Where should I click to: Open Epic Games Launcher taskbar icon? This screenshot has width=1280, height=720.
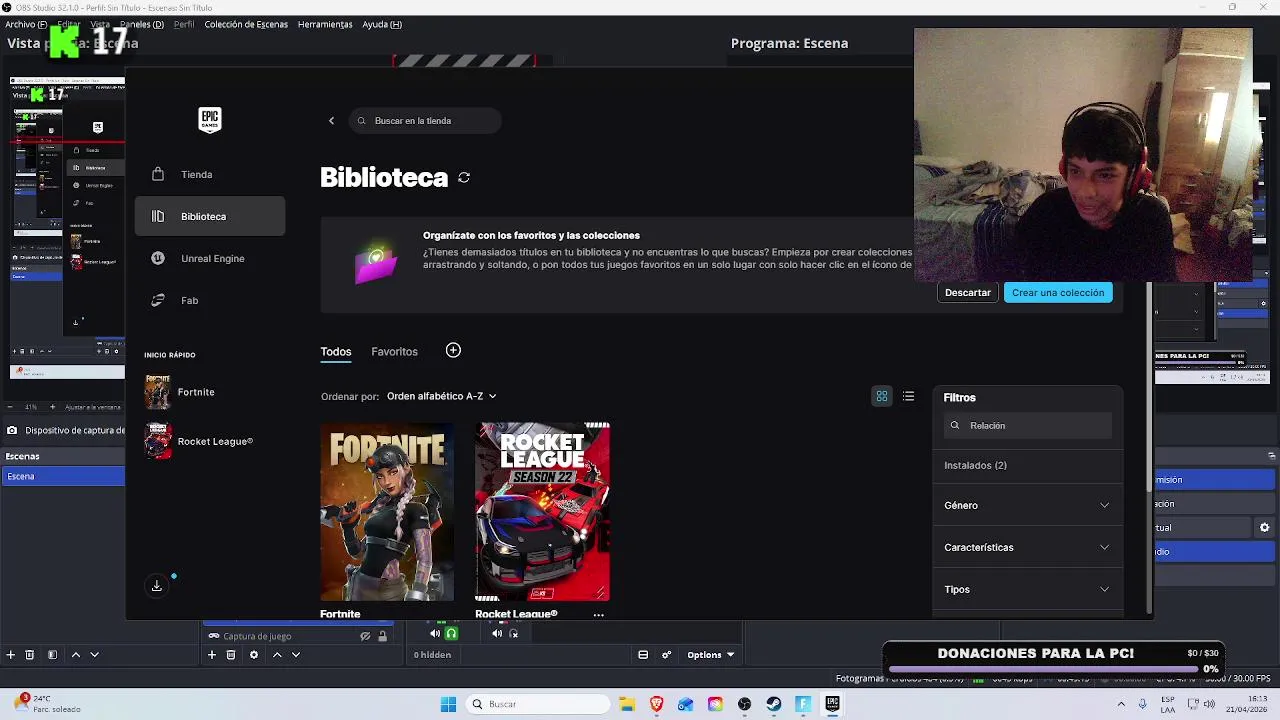pyautogui.click(x=832, y=704)
